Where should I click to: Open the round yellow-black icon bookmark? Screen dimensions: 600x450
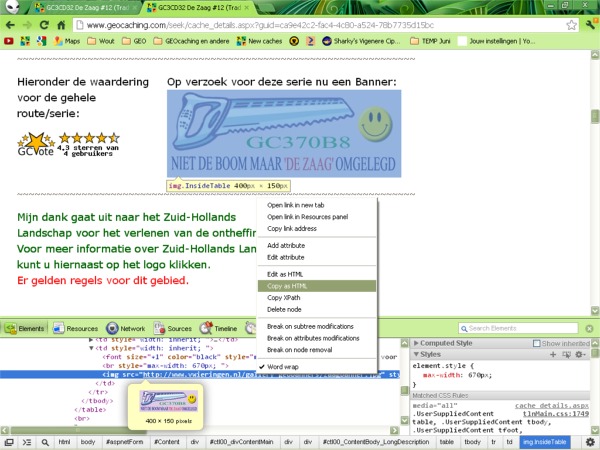coord(294,41)
